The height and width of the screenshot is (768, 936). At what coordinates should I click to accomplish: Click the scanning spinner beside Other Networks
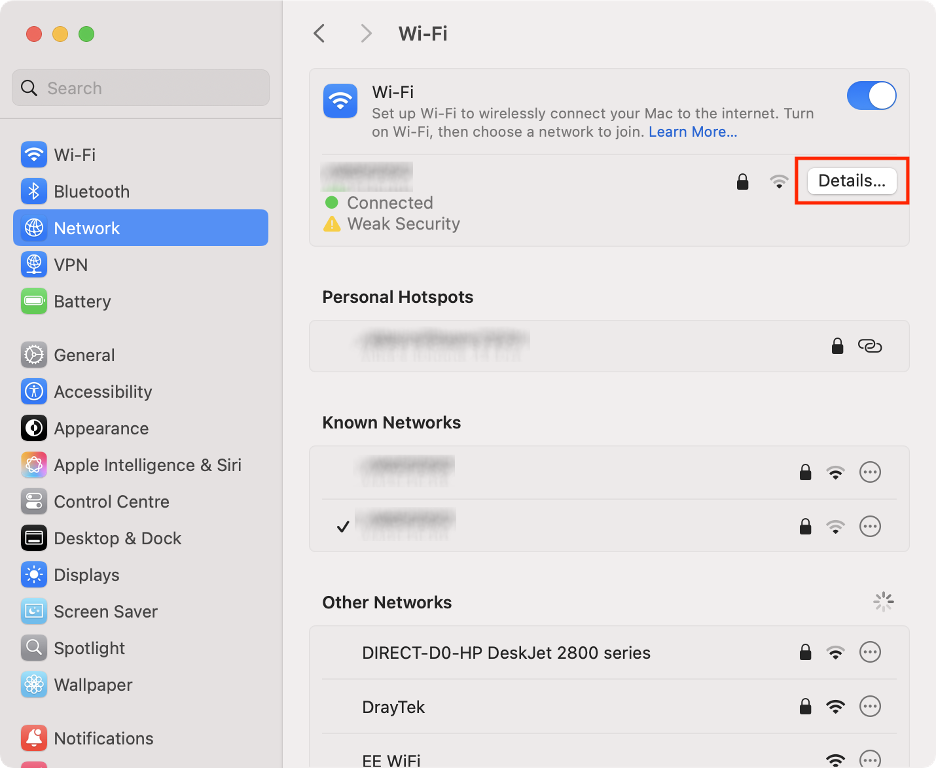(x=883, y=601)
